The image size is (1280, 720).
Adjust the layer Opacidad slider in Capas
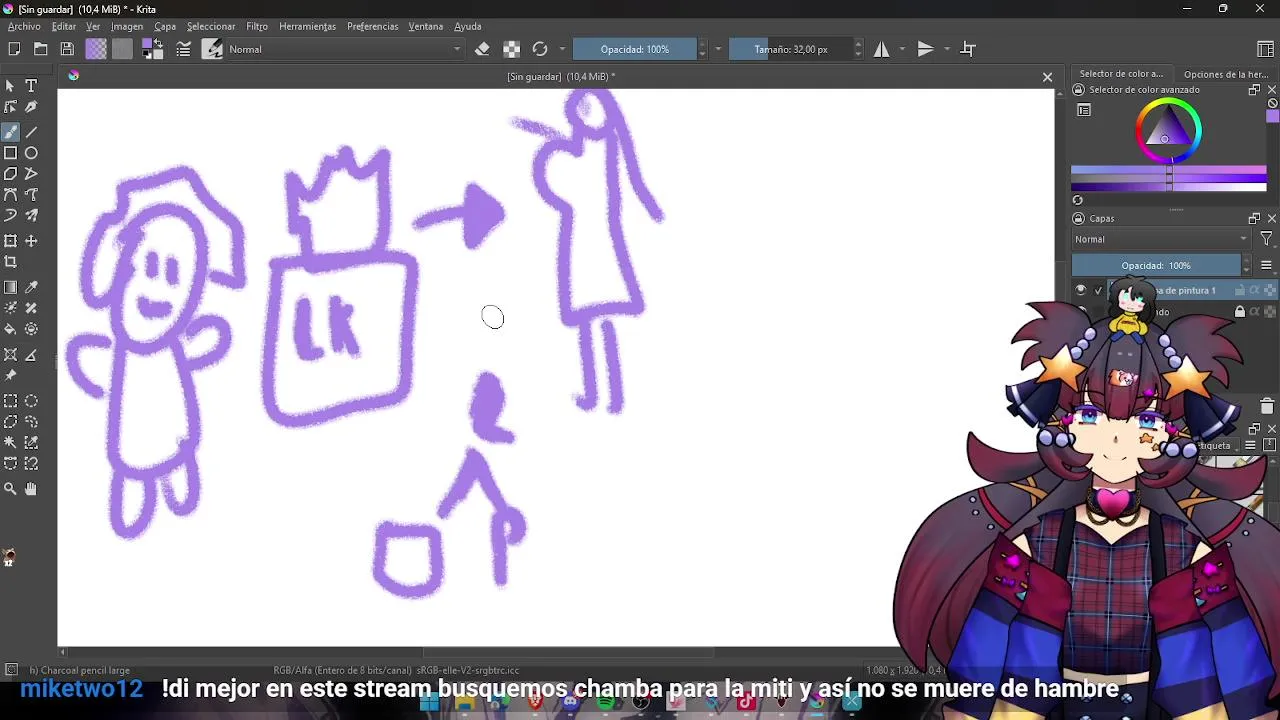click(x=1155, y=265)
